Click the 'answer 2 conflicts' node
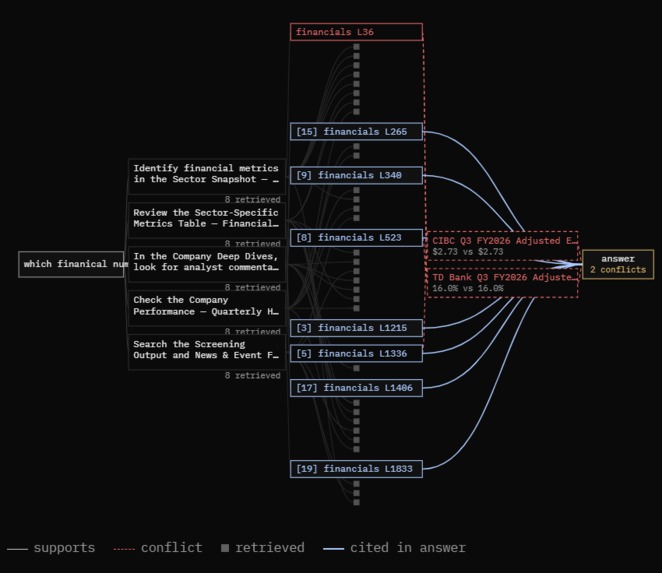The image size is (662, 573). point(618,264)
